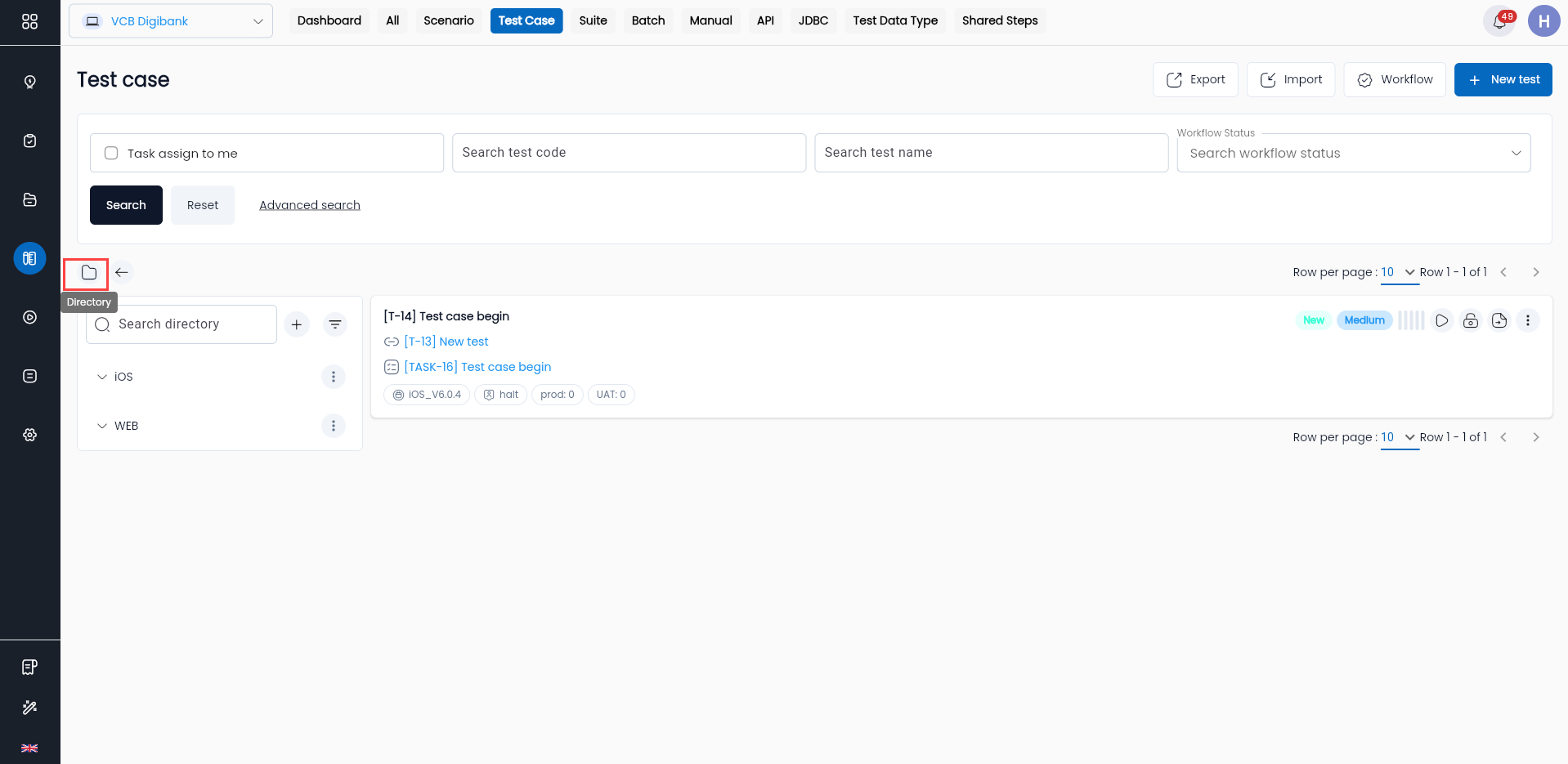Viewport: 1568px width, 764px height.
Task: Switch to the Scenario tab
Action: 449,21
